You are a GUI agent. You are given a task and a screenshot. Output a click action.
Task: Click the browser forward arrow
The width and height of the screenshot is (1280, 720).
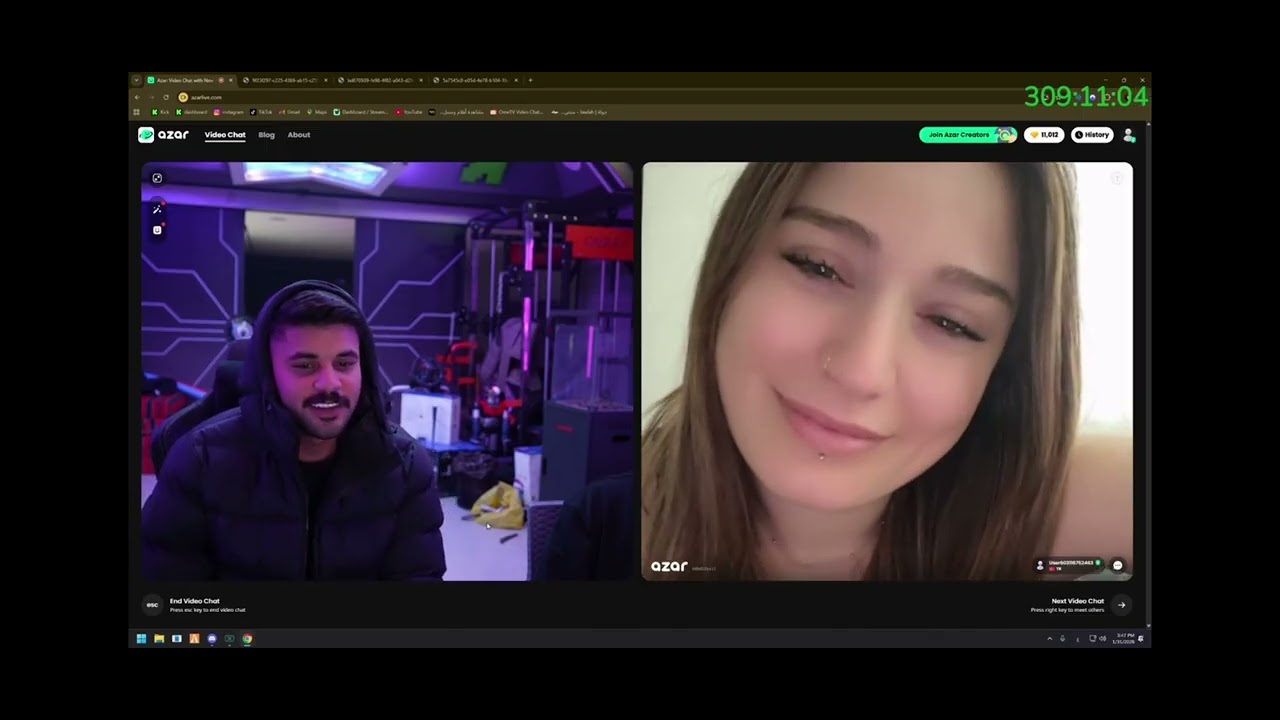[x=151, y=97]
